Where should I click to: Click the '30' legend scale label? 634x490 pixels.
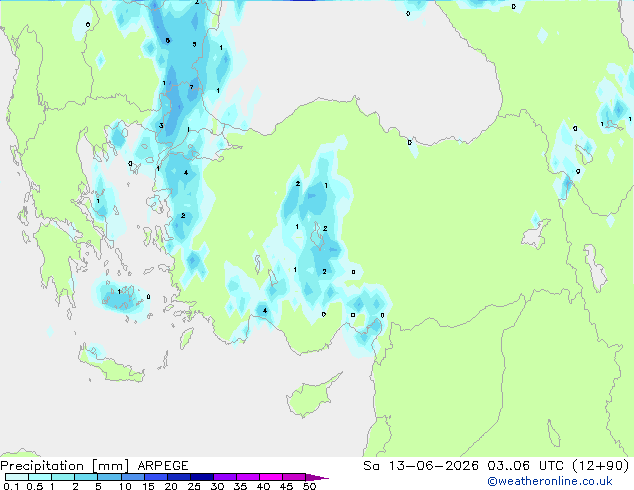click(x=217, y=486)
